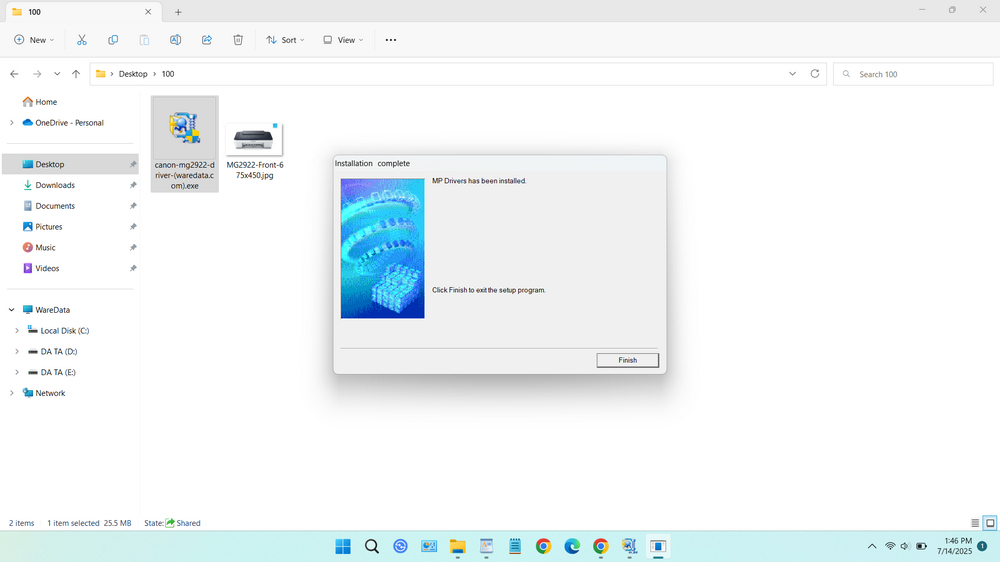Open the volume speaker tray icon
The height and width of the screenshot is (562, 1000).
click(x=905, y=546)
